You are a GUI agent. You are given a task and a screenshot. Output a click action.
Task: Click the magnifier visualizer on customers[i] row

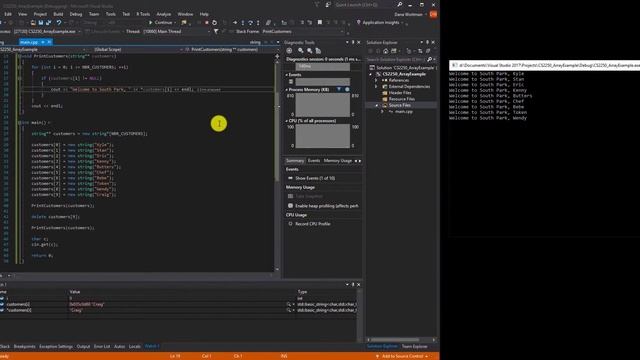(x=289, y=304)
